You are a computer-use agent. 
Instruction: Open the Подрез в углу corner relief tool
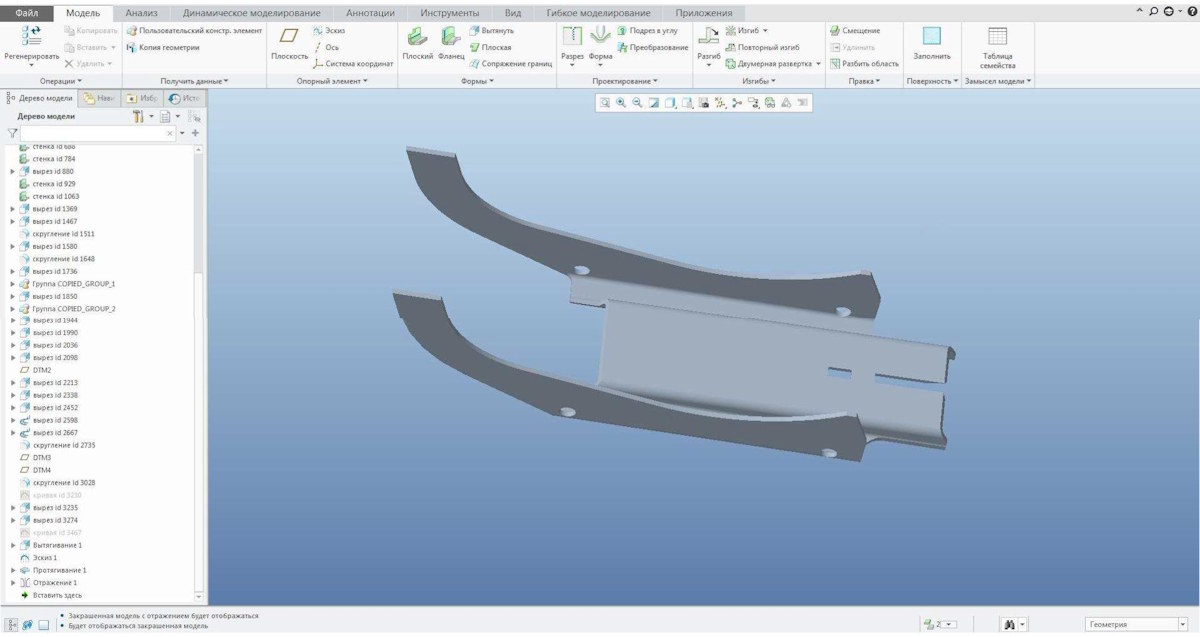647,31
